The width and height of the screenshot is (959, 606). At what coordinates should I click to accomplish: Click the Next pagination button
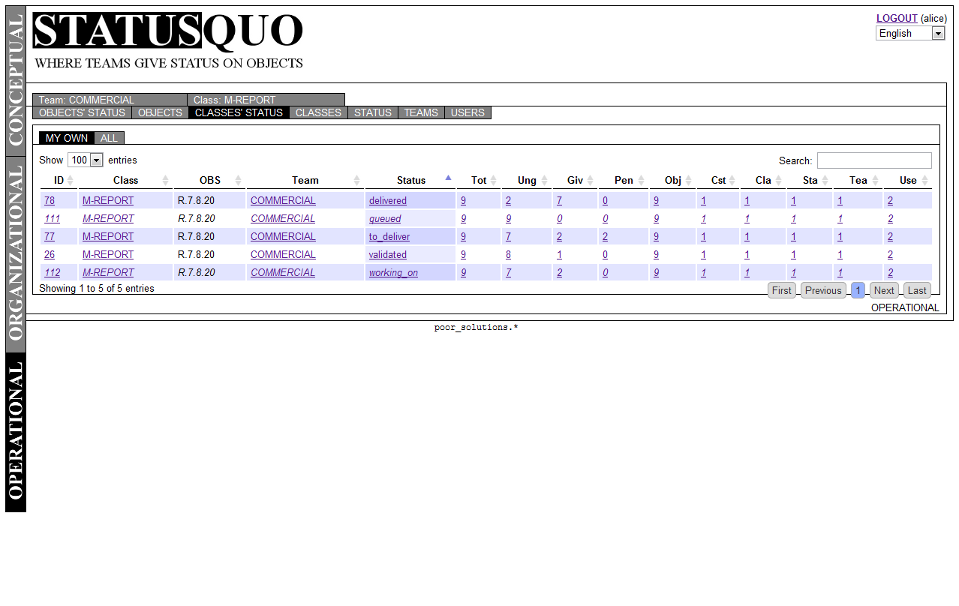point(883,290)
